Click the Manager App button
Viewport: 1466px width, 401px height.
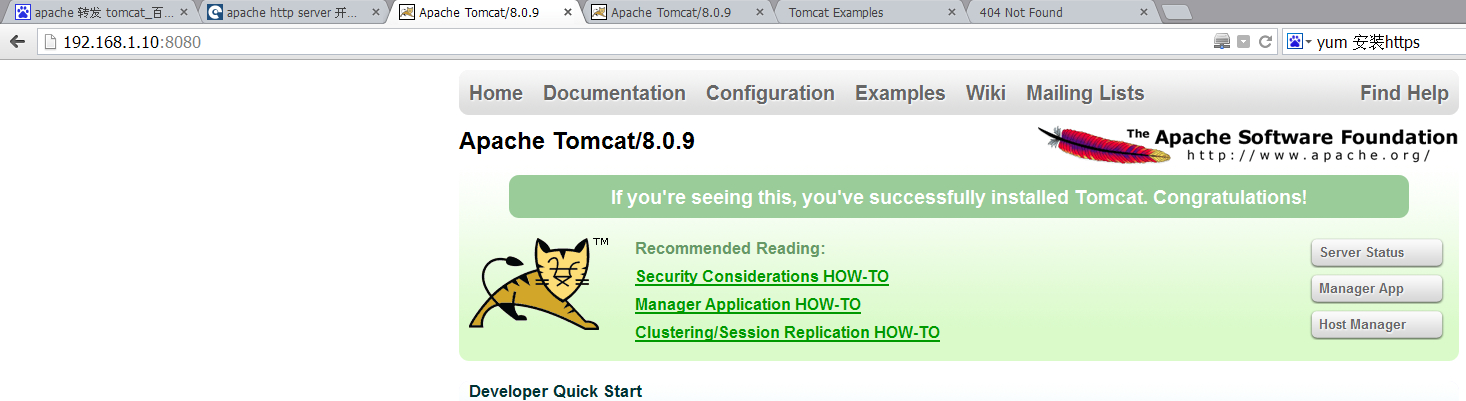[1376, 289]
